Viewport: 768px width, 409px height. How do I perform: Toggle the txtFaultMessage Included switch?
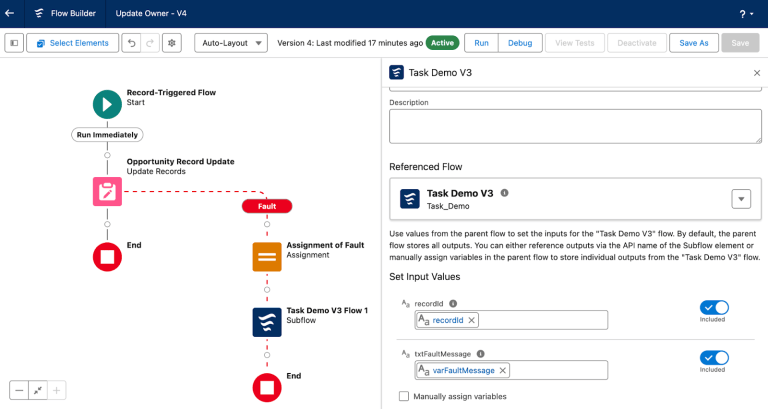pyautogui.click(x=714, y=358)
